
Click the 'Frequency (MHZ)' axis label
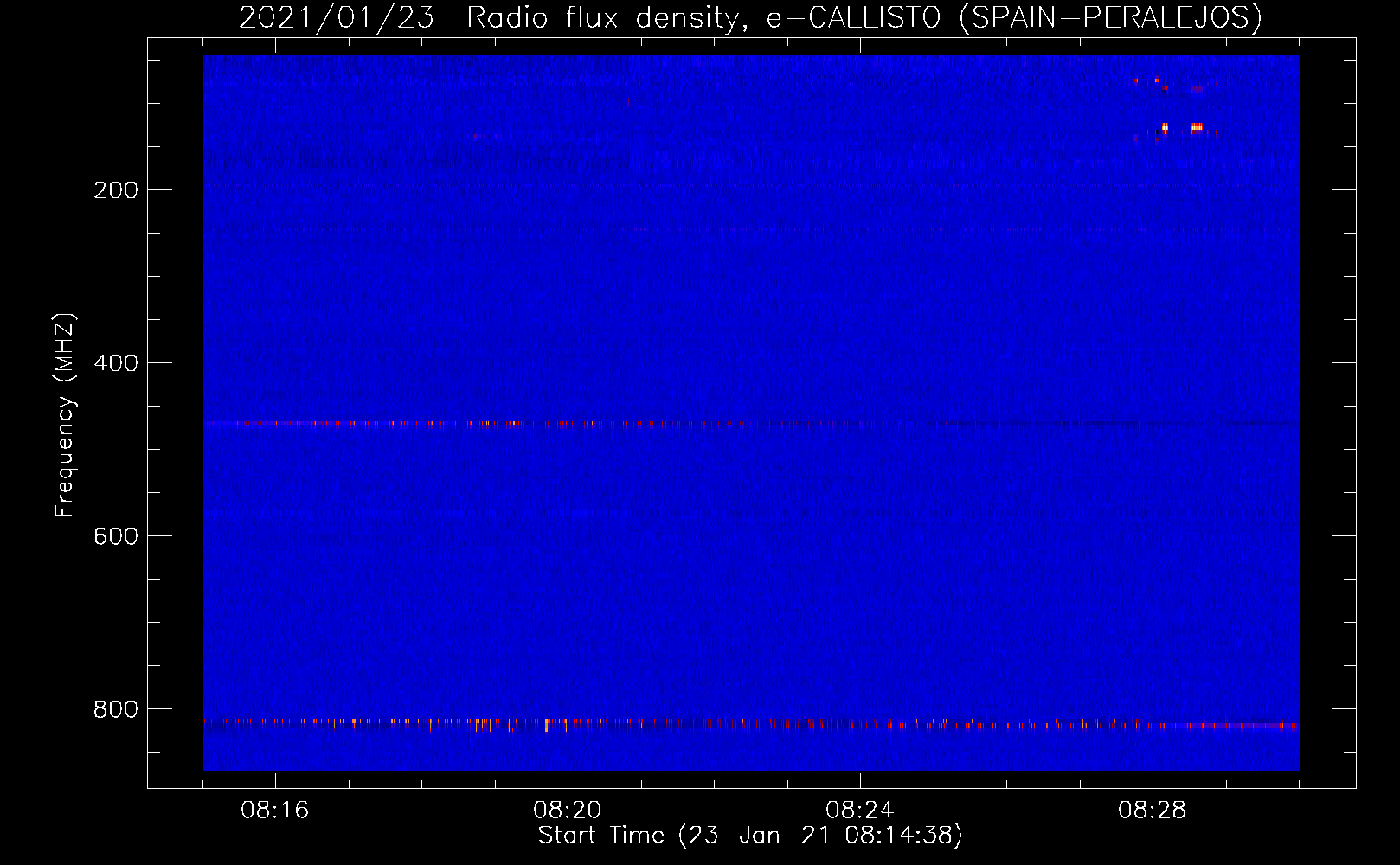65,415
